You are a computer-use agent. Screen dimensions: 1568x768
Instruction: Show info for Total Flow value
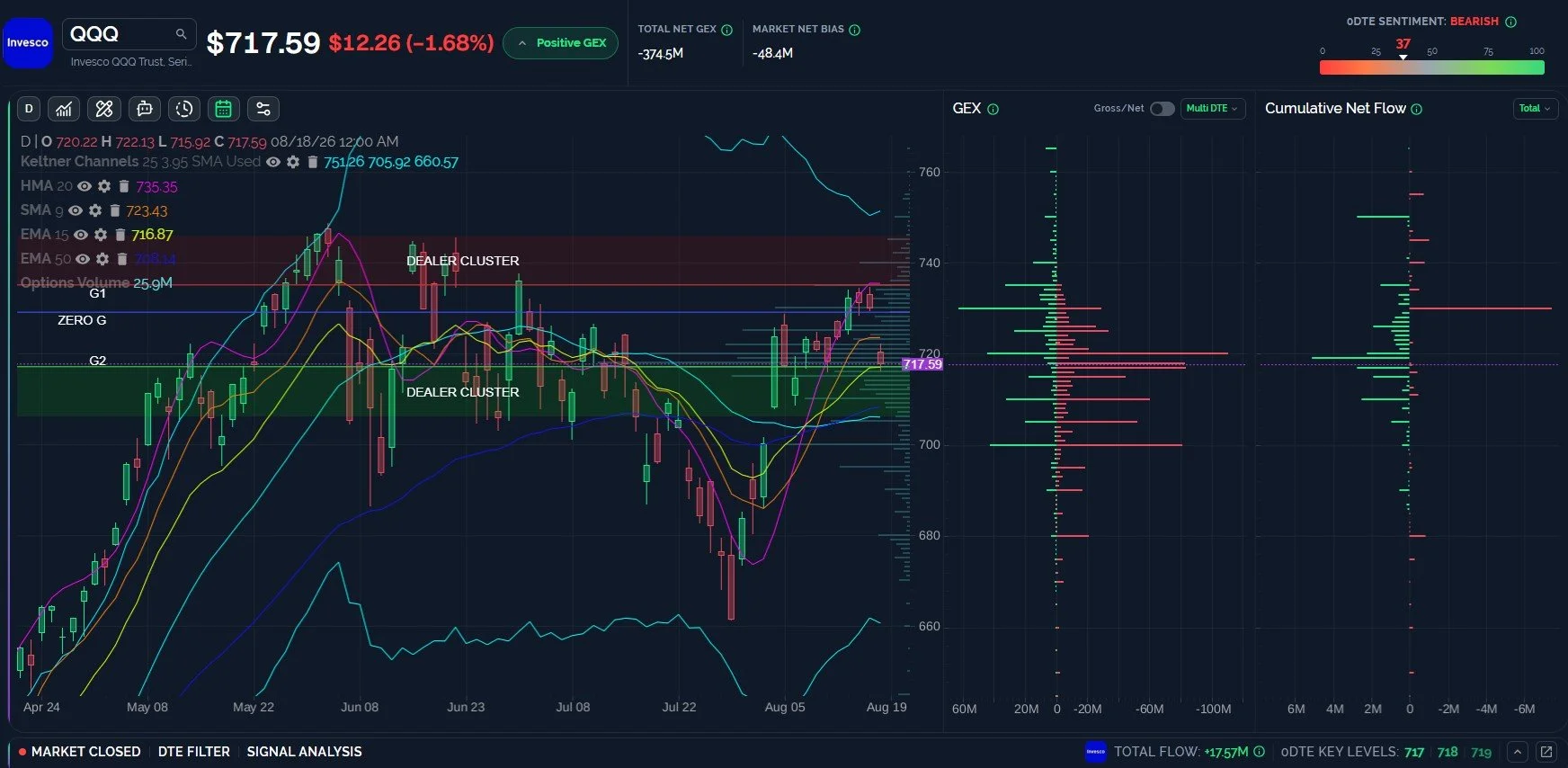1260,752
